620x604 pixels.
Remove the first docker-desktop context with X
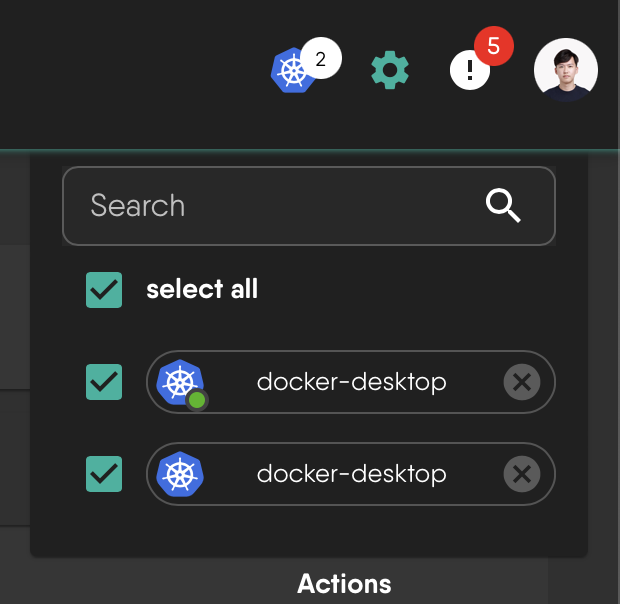(521, 381)
